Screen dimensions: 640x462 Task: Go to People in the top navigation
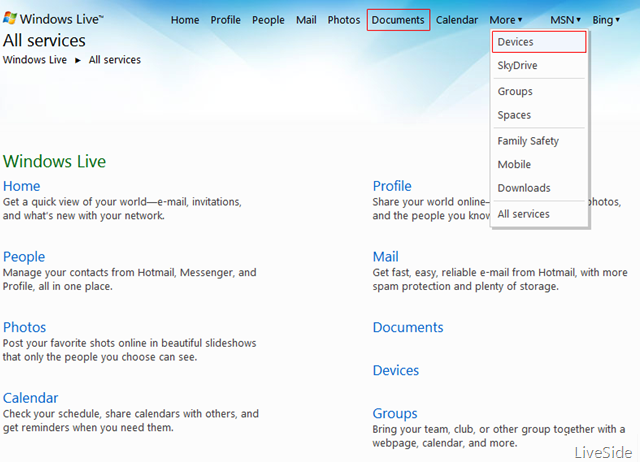268,20
